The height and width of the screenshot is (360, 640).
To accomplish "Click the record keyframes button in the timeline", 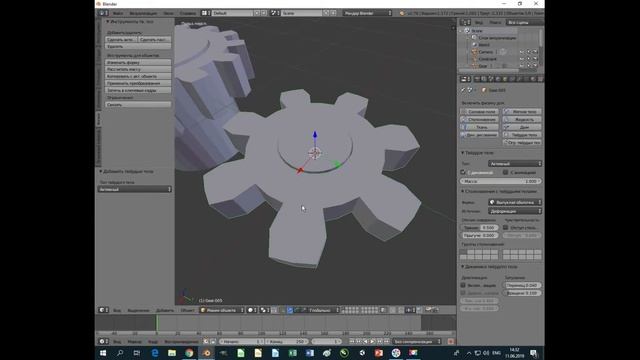I will pos(451,341).
